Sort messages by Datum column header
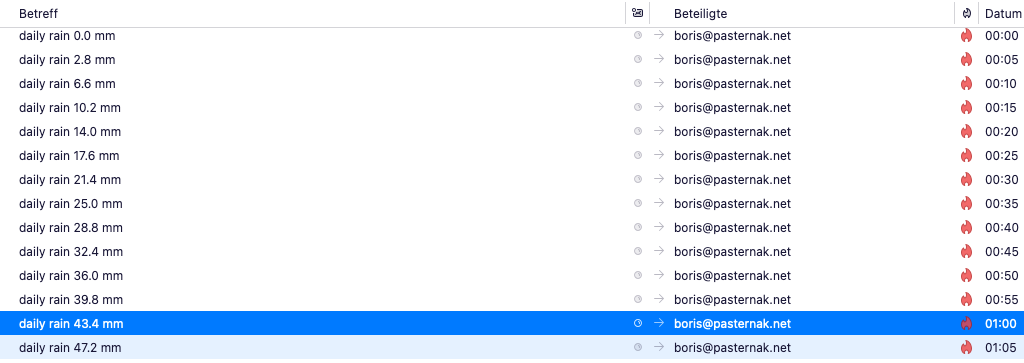The image size is (1024, 363). (x=1002, y=13)
